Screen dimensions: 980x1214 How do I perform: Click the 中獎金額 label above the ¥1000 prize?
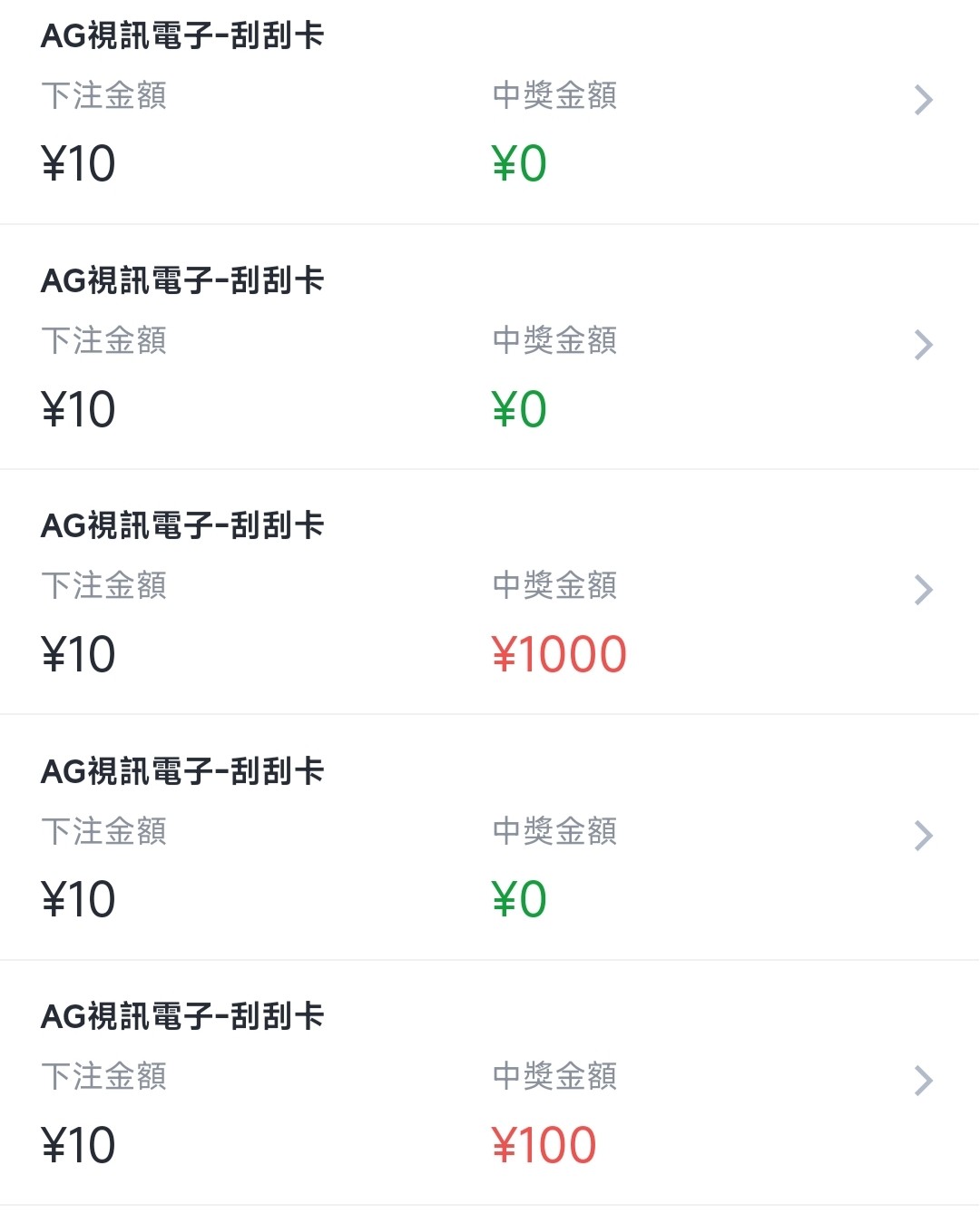point(554,585)
